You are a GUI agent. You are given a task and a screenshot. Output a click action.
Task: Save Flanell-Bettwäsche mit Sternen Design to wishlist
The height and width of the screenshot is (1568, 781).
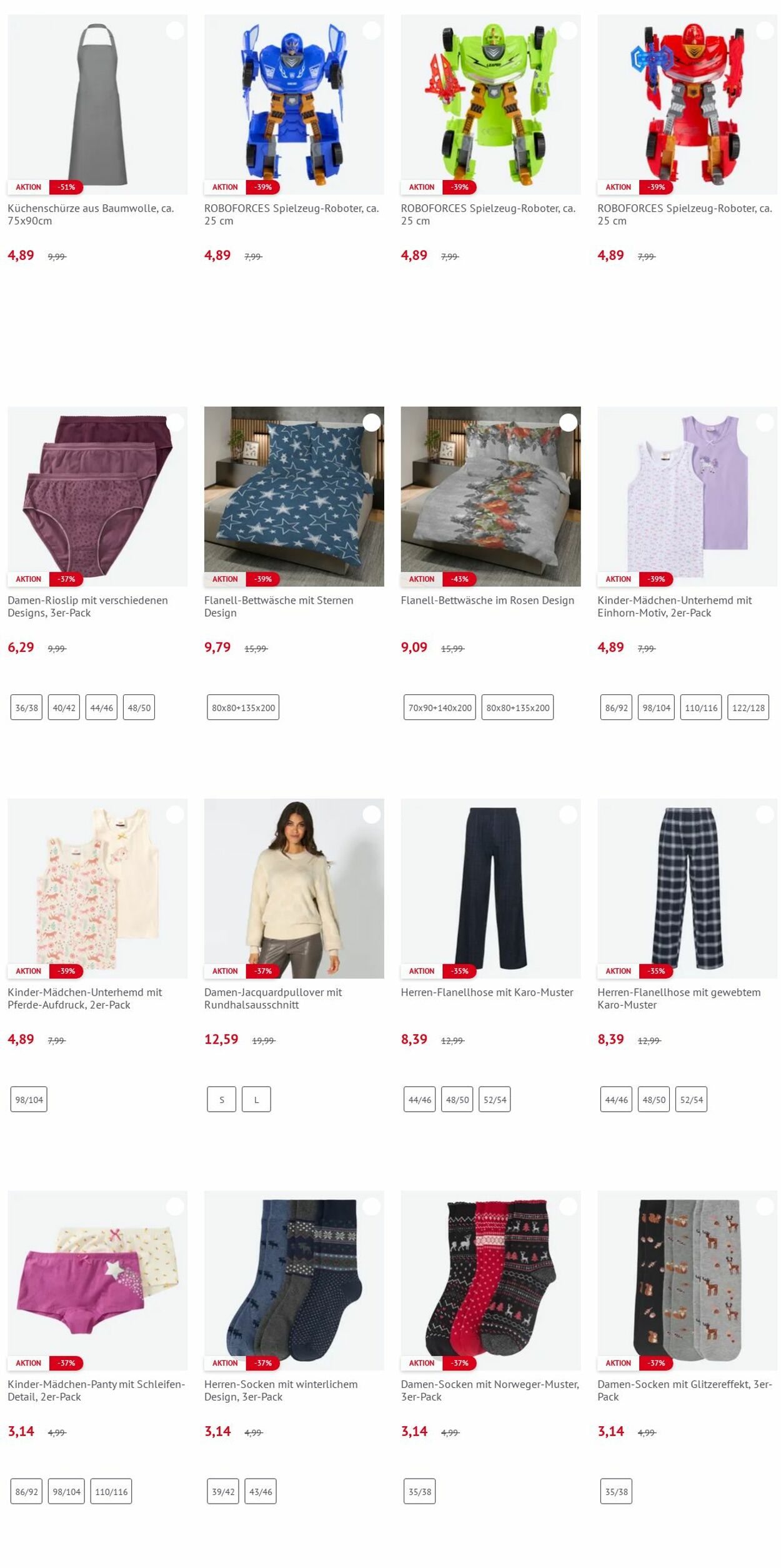[372, 422]
